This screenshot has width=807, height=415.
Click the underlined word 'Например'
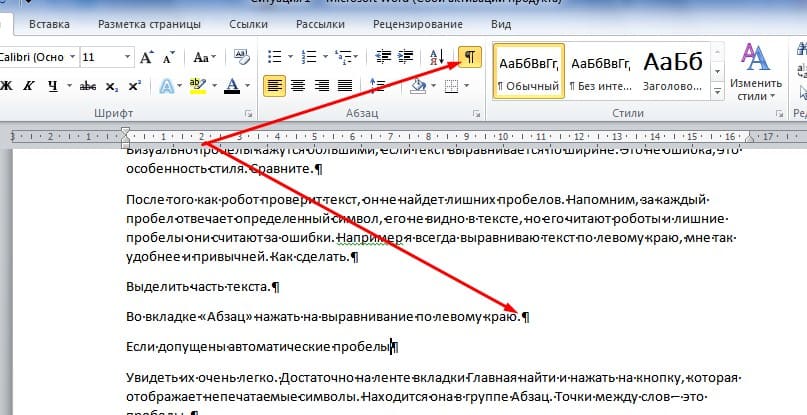point(370,238)
